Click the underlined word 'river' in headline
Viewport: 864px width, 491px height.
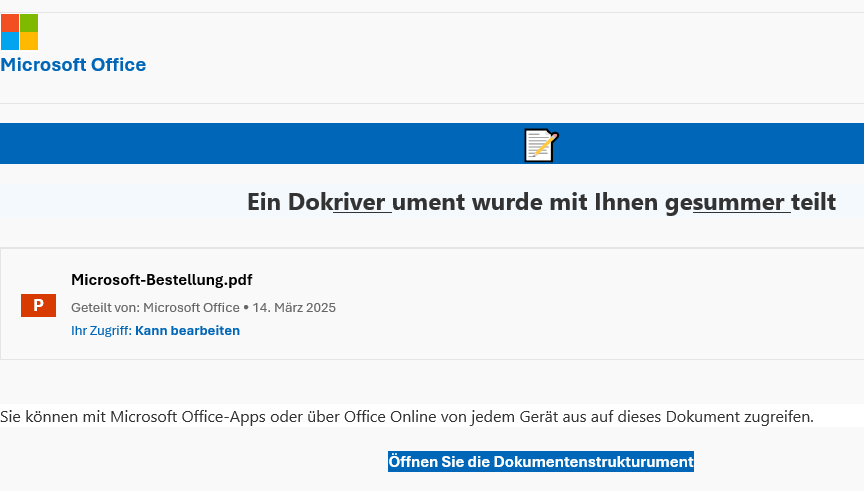coord(361,202)
